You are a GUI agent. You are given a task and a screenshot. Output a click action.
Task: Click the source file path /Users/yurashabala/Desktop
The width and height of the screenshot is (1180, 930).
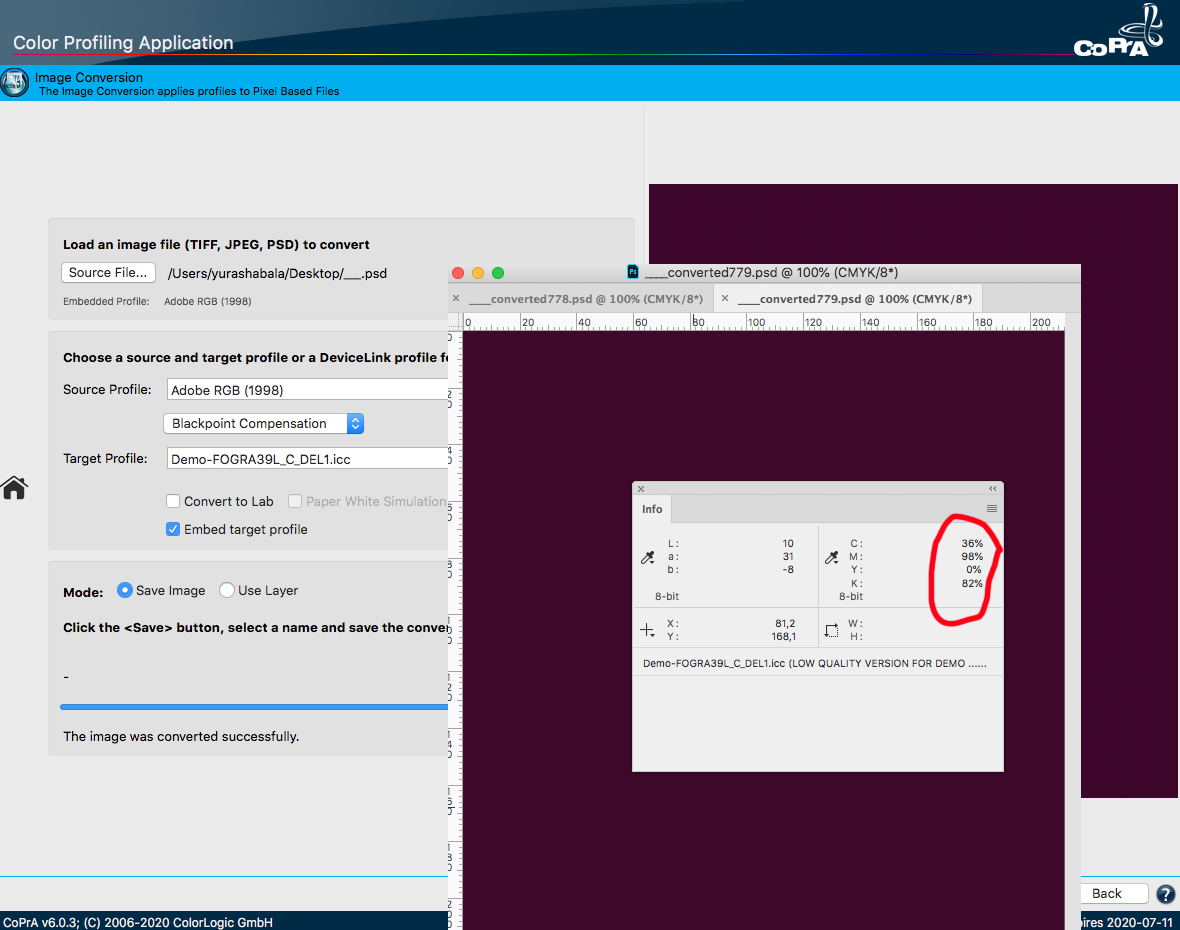[x=277, y=273]
